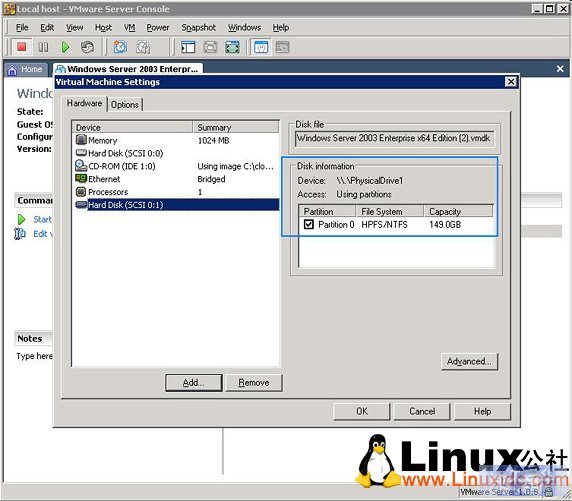
Task: Click the green Power On play icon
Action: pos(65,47)
